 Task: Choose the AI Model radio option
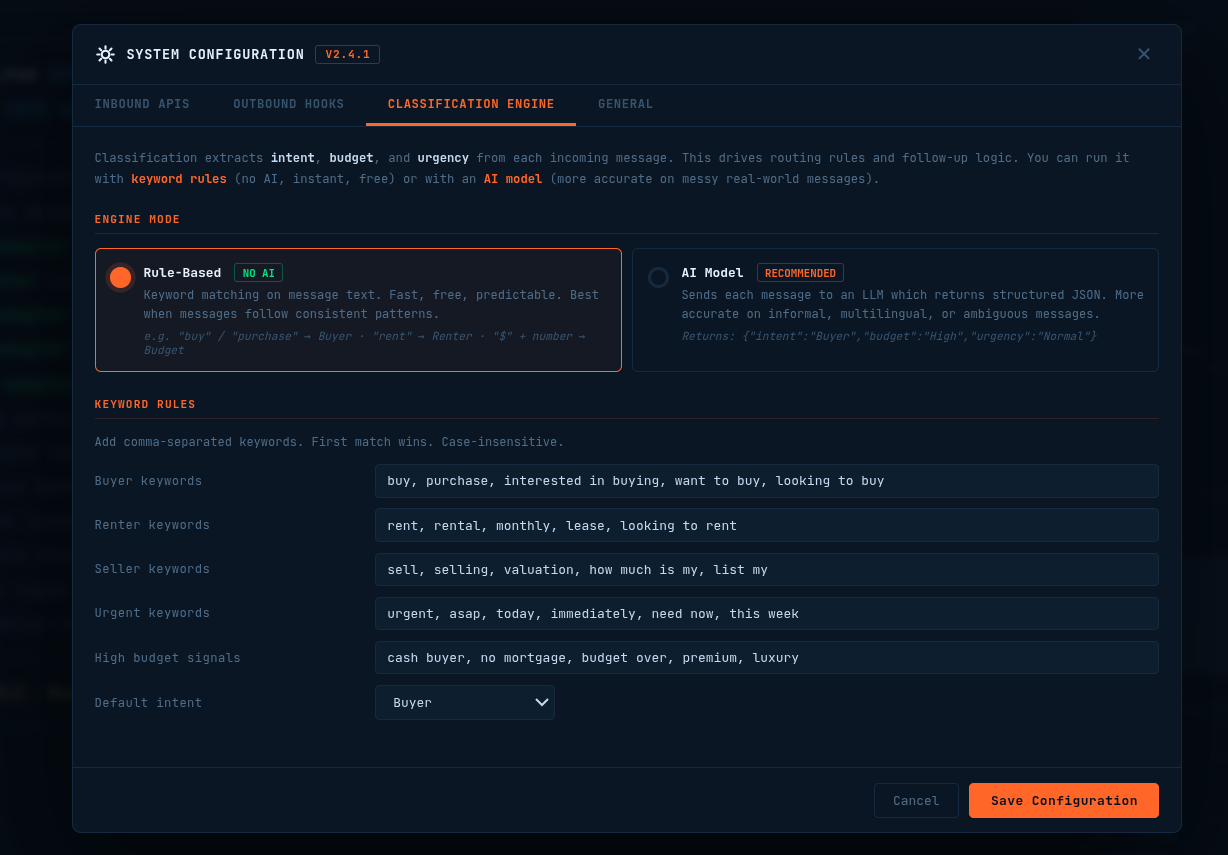[x=658, y=277]
